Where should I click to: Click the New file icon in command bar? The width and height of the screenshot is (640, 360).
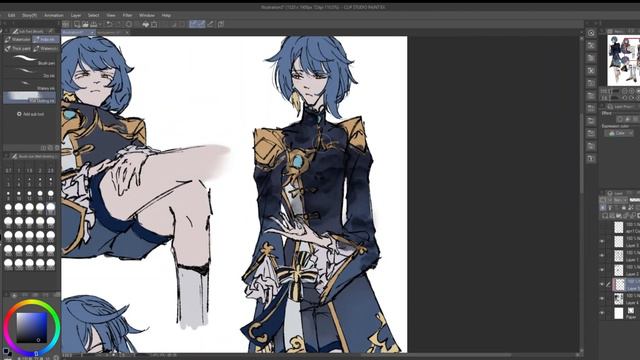click(77, 24)
